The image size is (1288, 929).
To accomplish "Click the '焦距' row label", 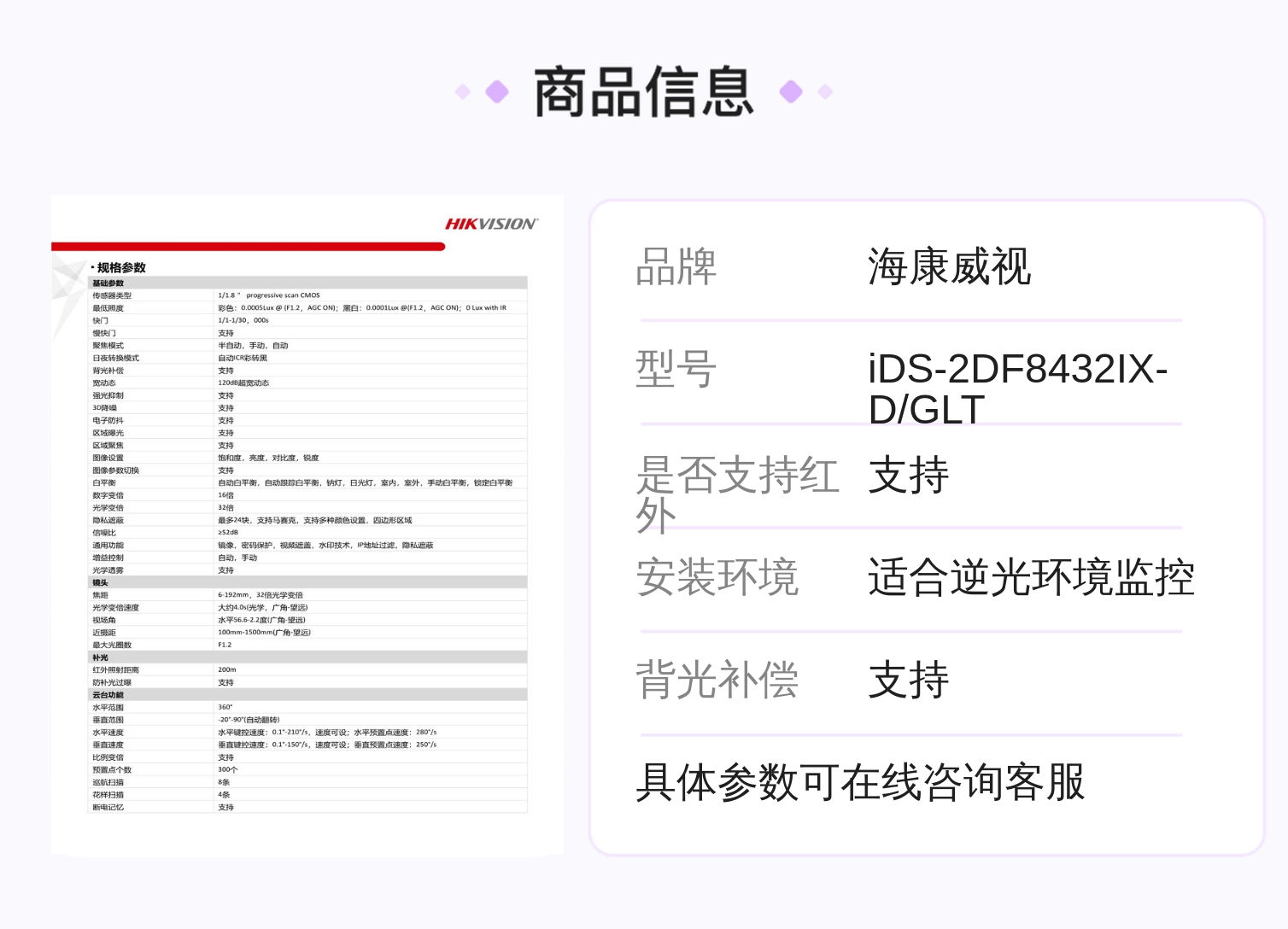I will pyautogui.click(x=101, y=595).
